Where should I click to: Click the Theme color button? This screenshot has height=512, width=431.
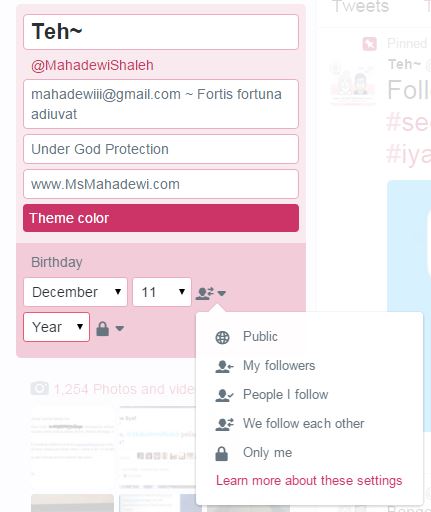(x=161, y=218)
